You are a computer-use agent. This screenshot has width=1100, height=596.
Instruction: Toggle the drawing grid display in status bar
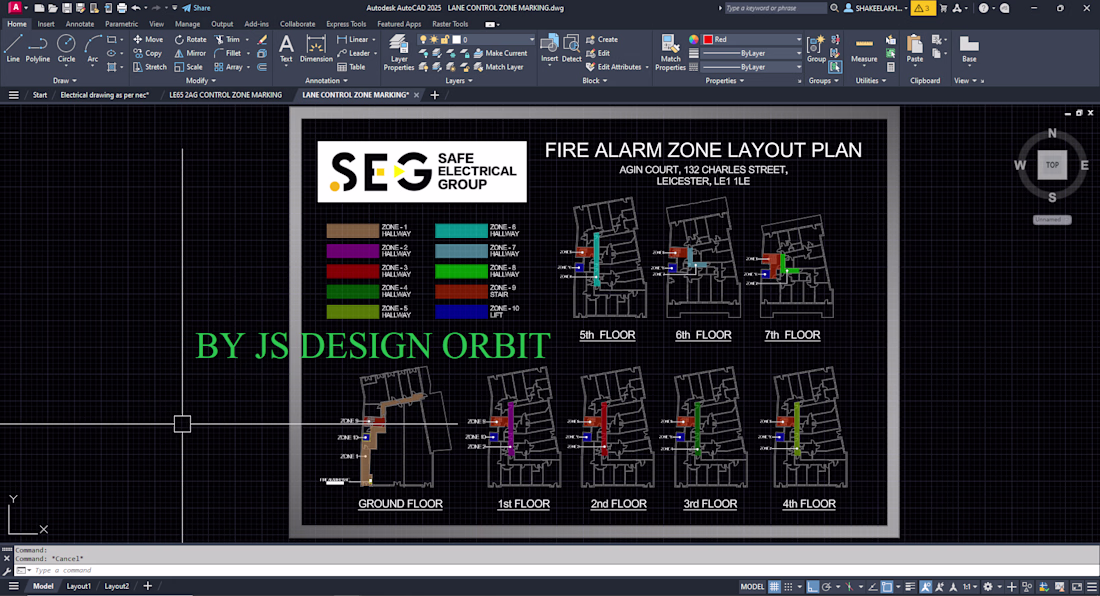pyautogui.click(x=774, y=587)
